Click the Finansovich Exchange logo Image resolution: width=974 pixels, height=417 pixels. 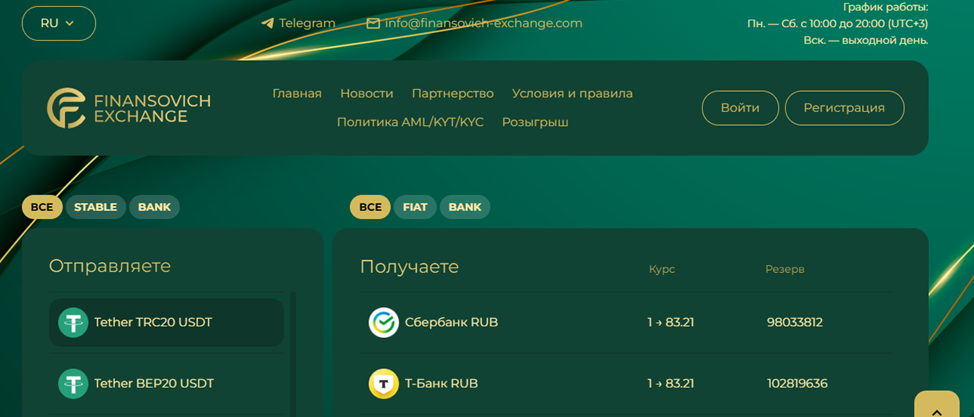tap(129, 108)
